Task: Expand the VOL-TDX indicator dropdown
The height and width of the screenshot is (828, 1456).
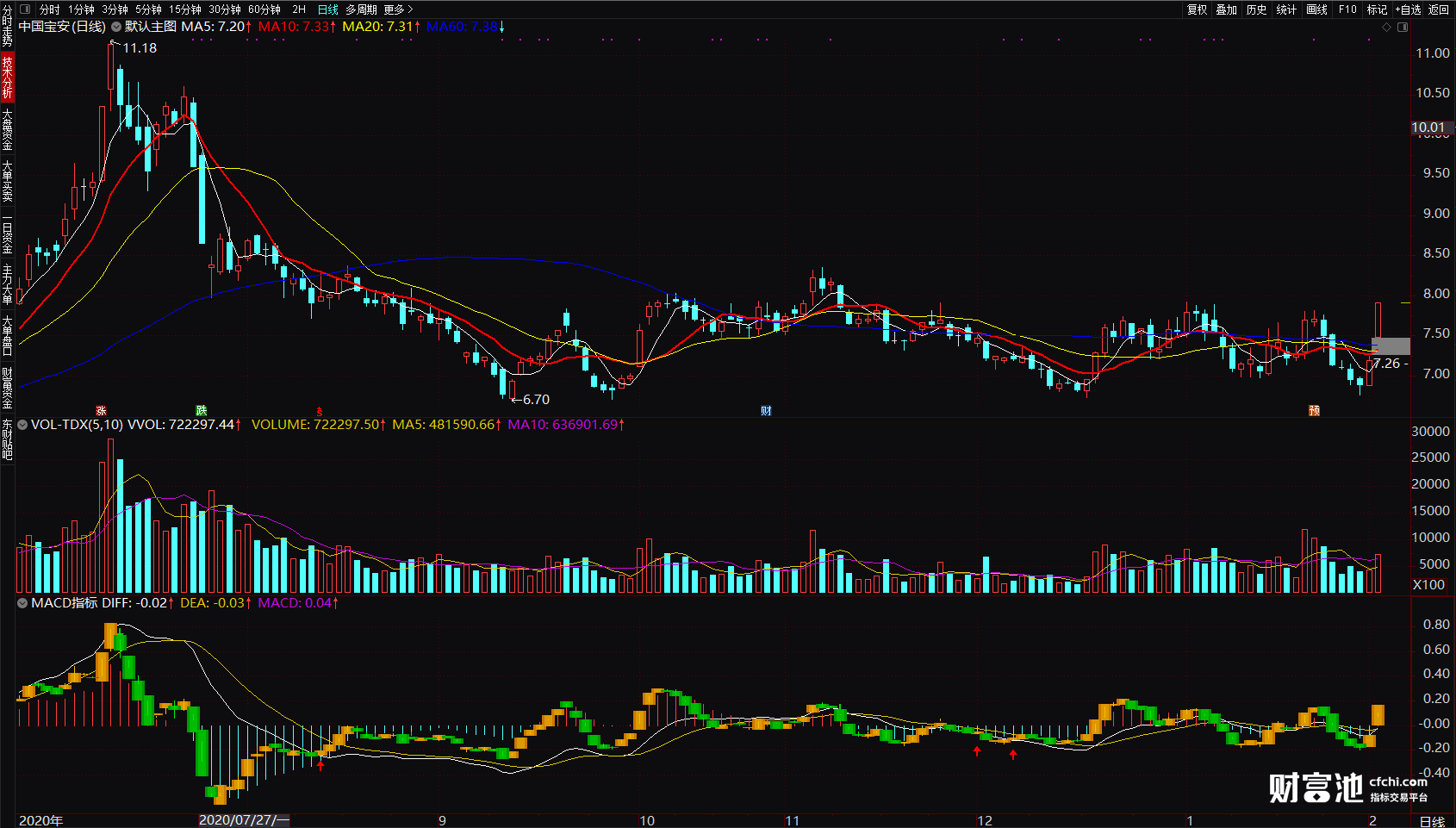Action: (x=22, y=425)
